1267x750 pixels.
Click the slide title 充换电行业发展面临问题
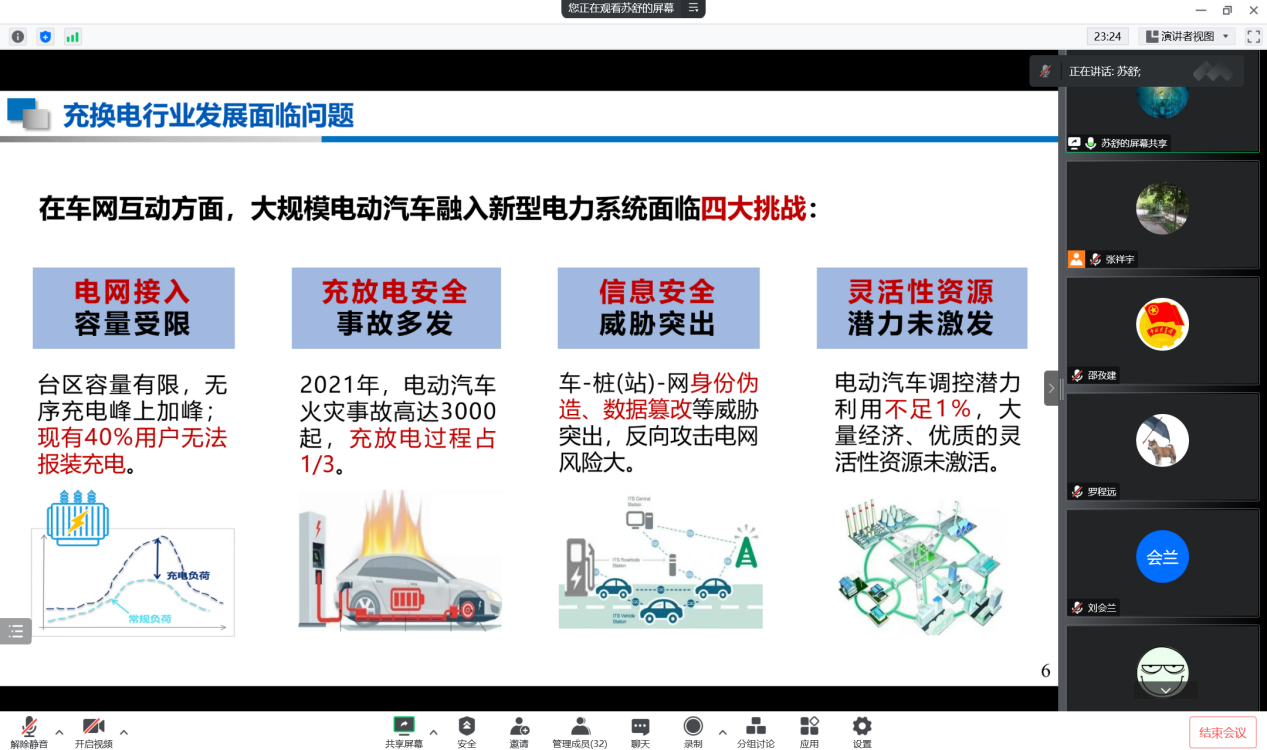point(209,116)
